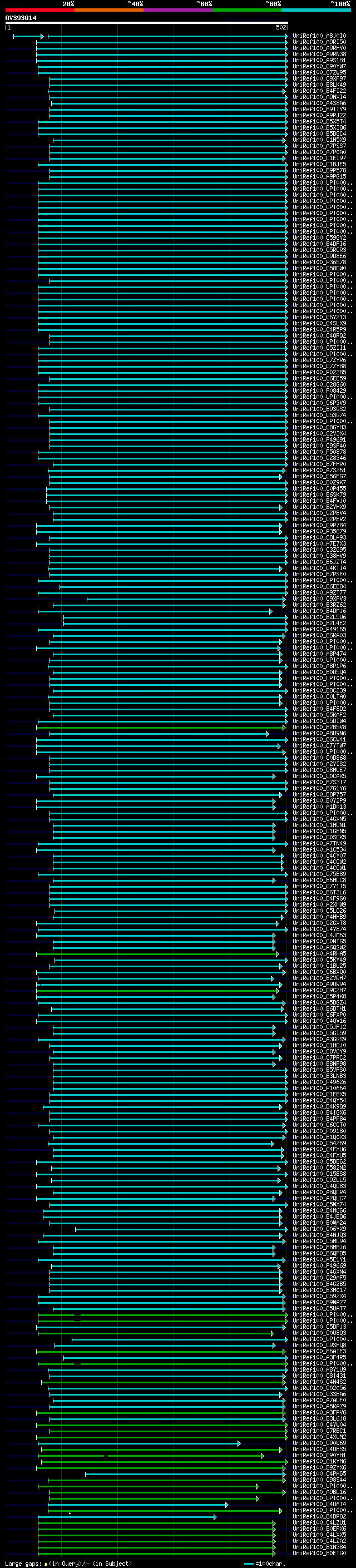
Task: Open hit UniRef100_B7S3I7
Action: (319, 782)
